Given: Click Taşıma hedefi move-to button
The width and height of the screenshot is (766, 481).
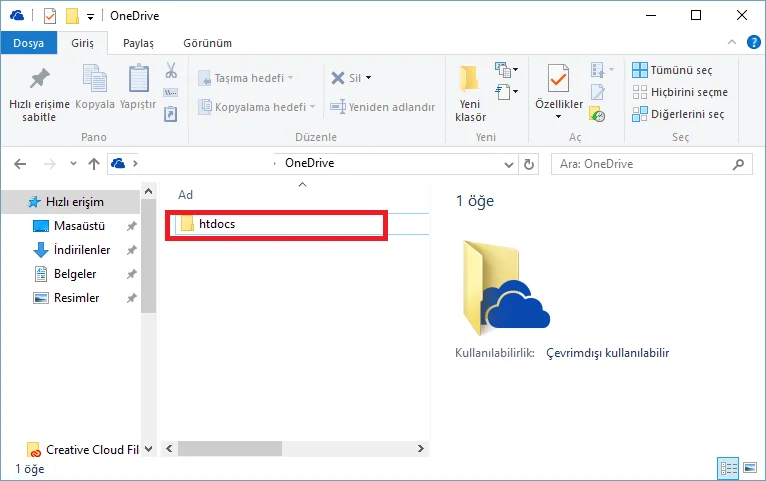Looking at the screenshot, I should 246,78.
